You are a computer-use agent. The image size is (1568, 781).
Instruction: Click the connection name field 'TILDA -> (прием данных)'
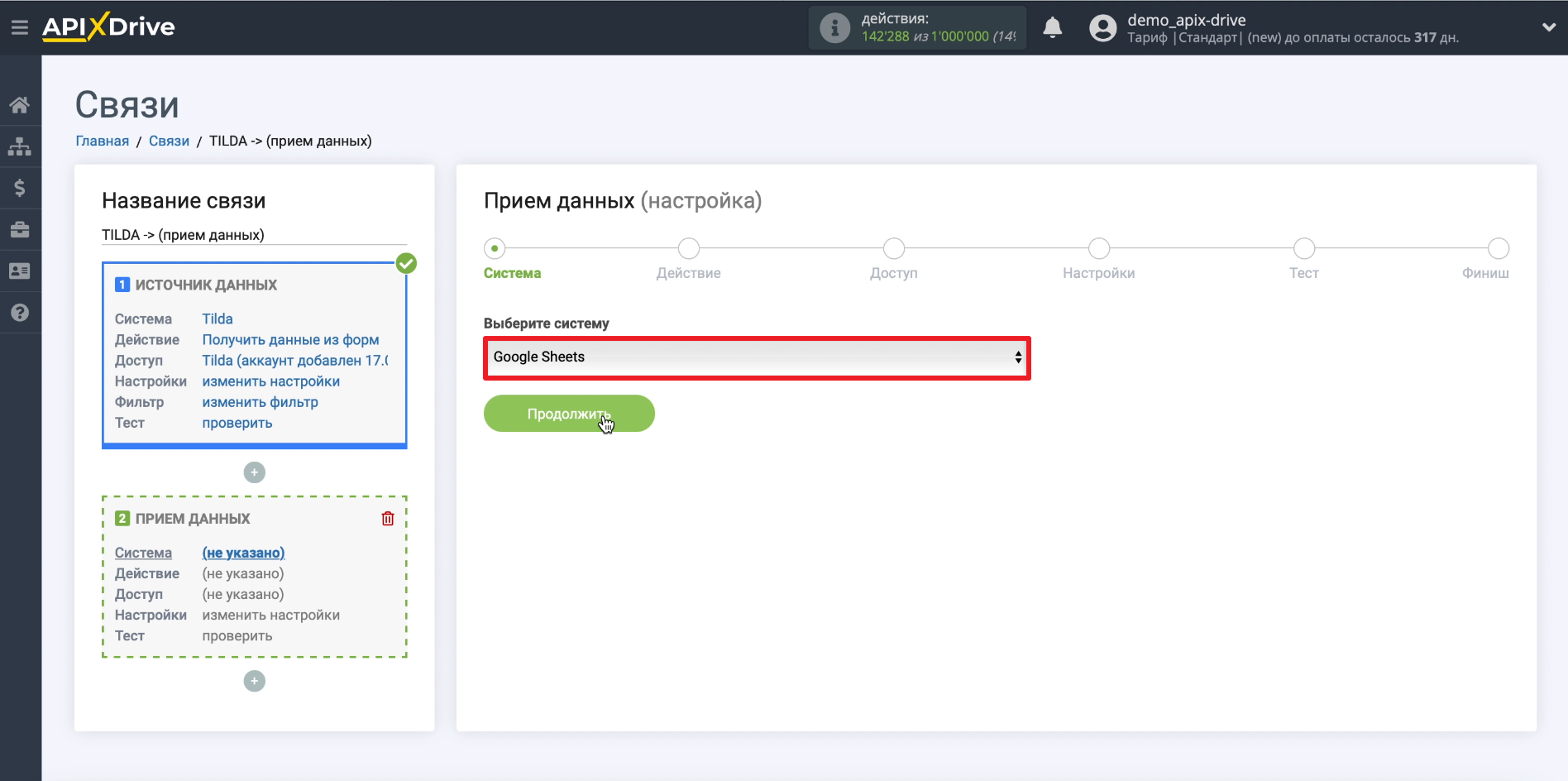(253, 235)
